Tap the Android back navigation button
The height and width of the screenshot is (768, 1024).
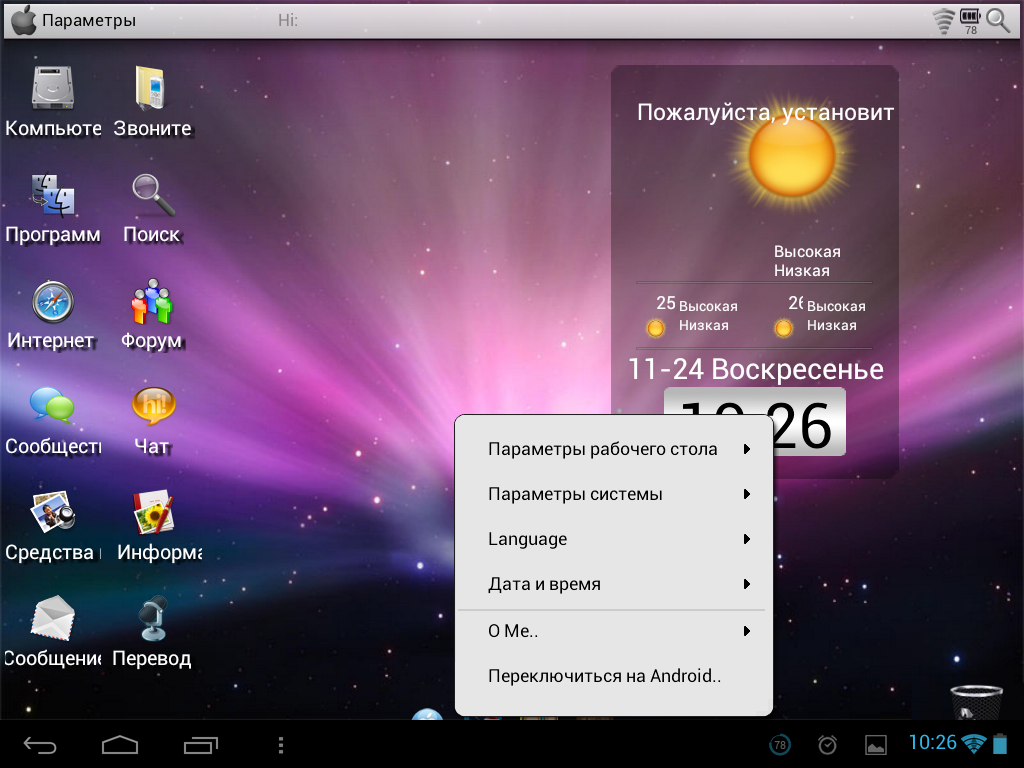tap(40, 744)
